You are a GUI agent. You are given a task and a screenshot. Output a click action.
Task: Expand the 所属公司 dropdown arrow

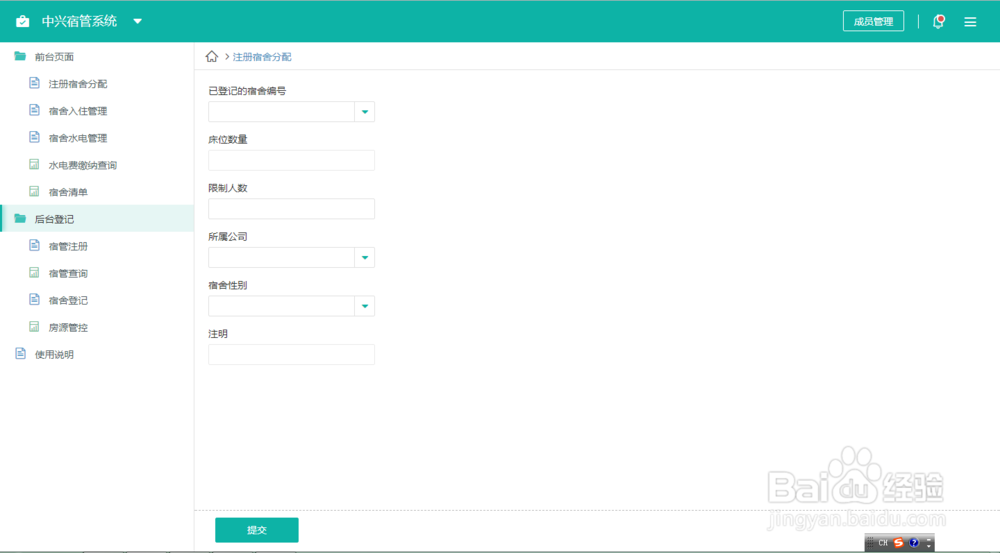point(365,258)
